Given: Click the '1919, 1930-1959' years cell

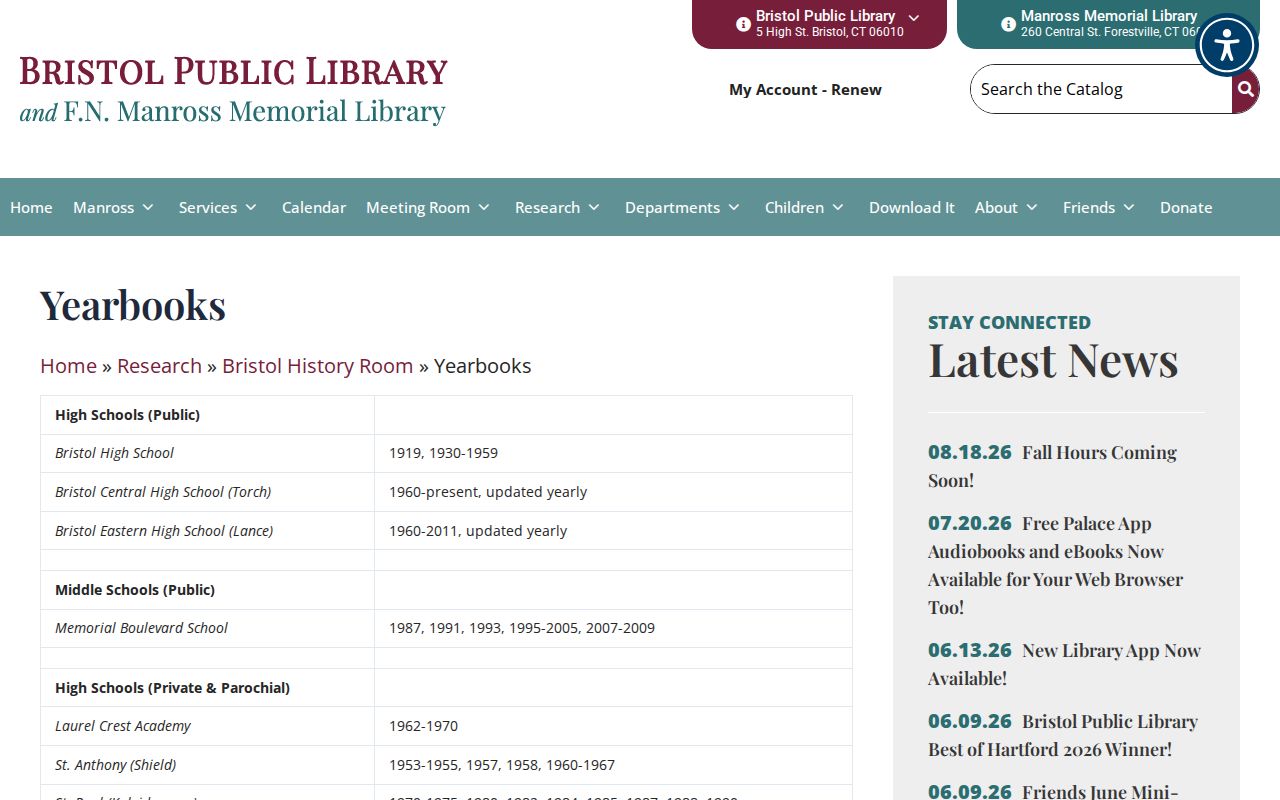Looking at the screenshot, I should click(613, 453).
